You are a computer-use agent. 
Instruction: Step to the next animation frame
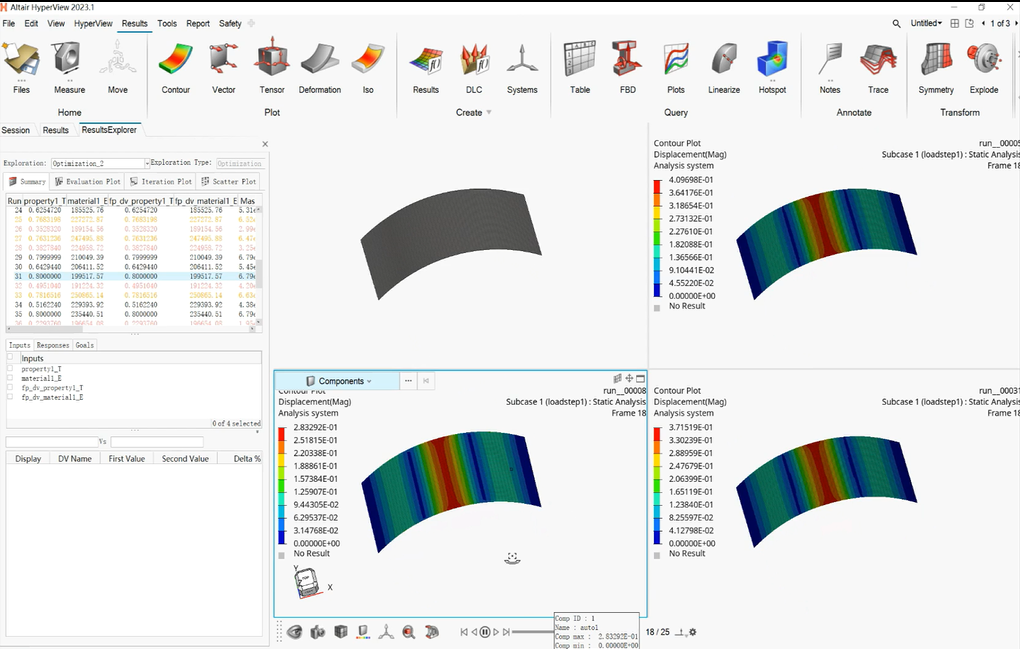pos(496,632)
